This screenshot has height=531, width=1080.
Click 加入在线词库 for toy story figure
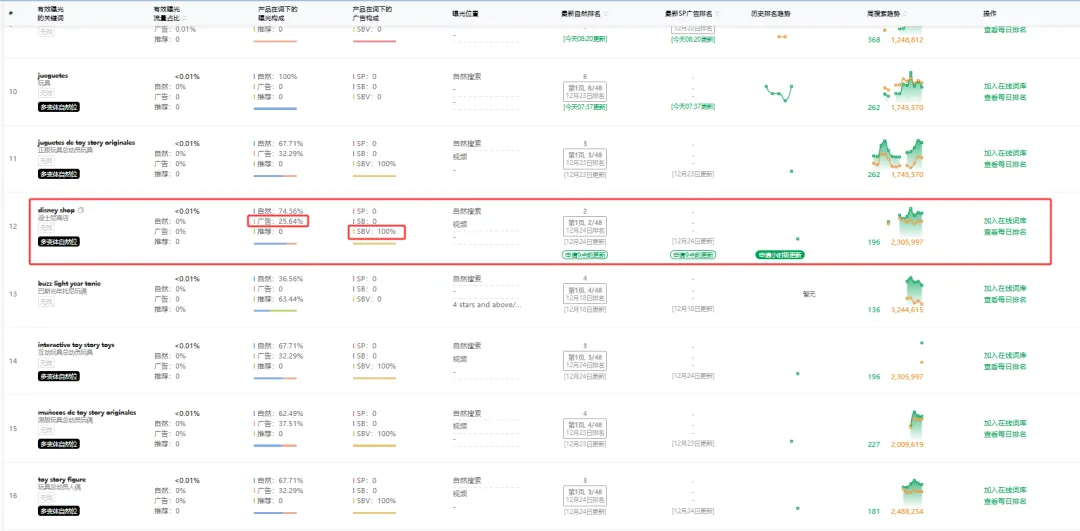point(1005,490)
